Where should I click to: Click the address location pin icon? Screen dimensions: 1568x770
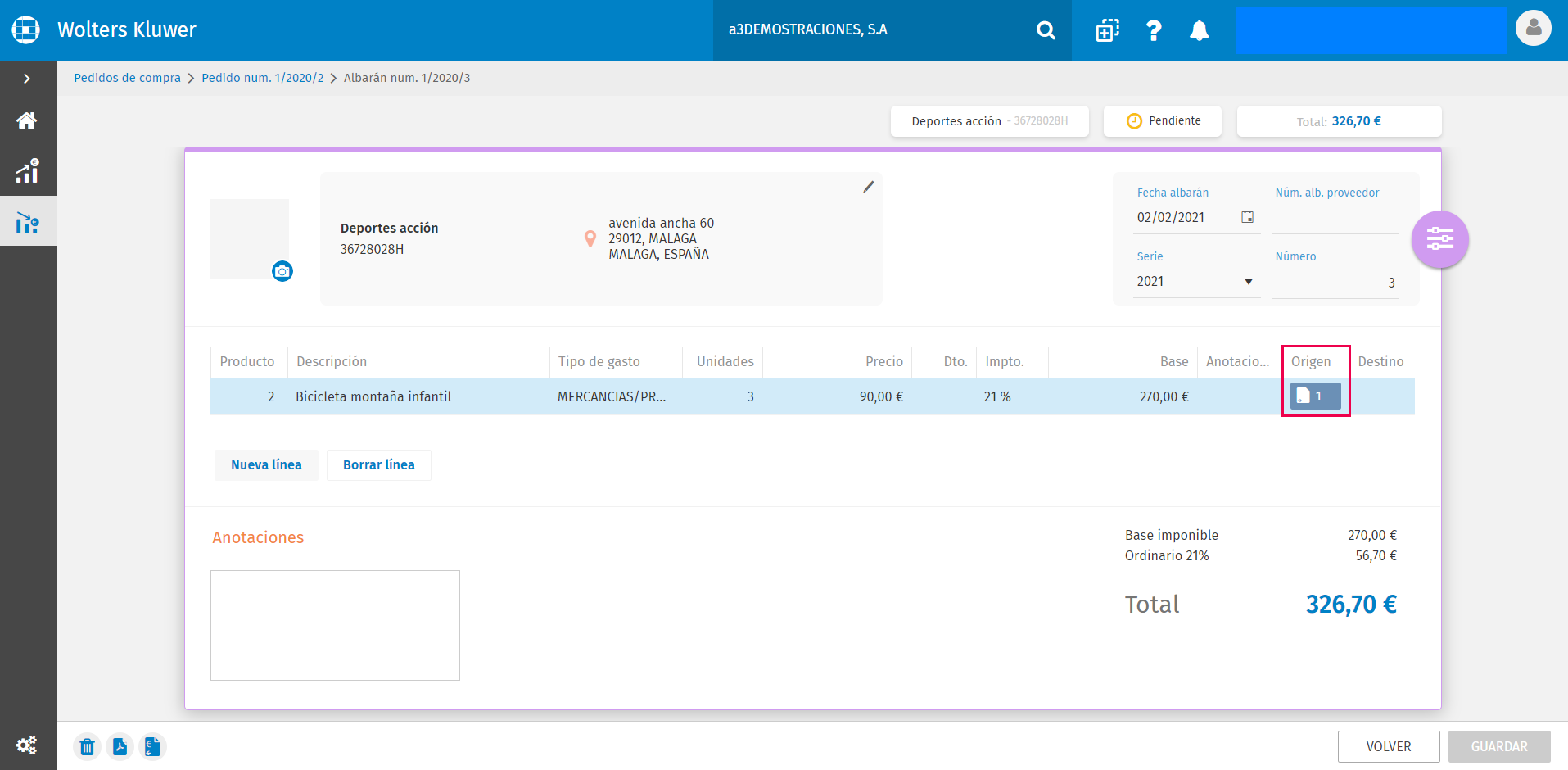pyautogui.click(x=590, y=238)
